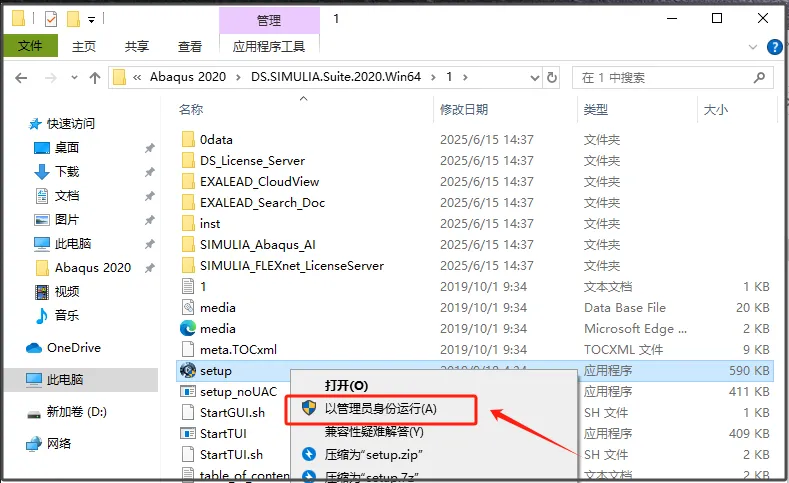Expand hidden breadcrumb path double chevron
The width and height of the screenshot is (789, 483).
137,77
